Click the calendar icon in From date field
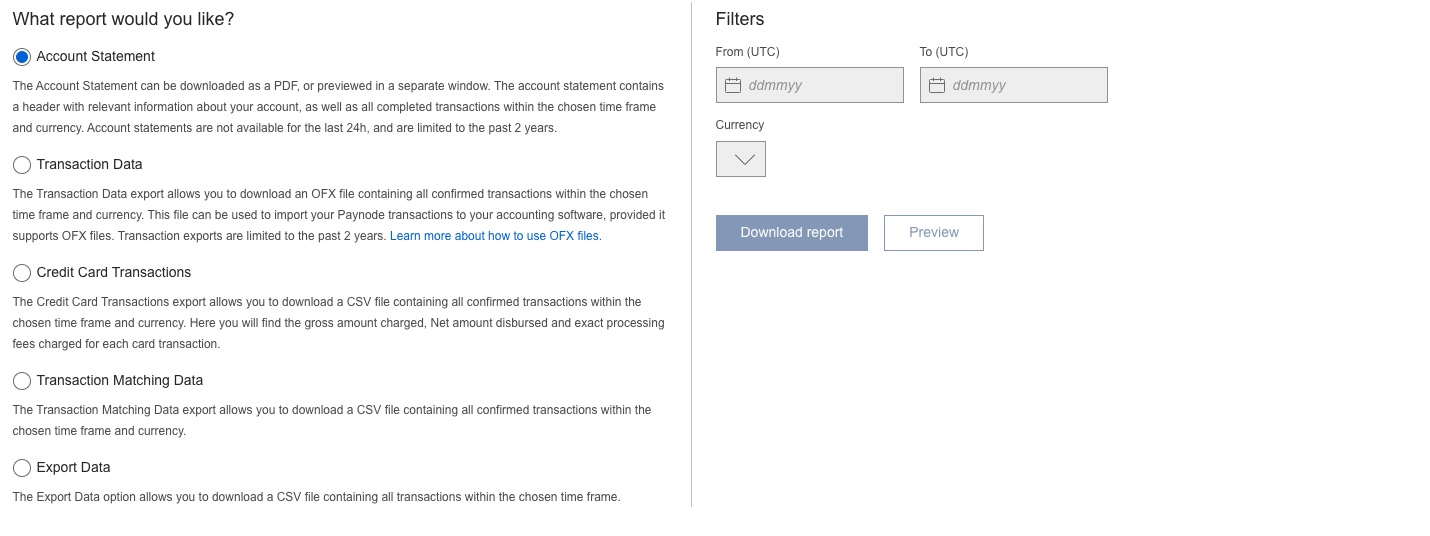1430x536 pixels. pyautogui.click(x=733, y=85)
